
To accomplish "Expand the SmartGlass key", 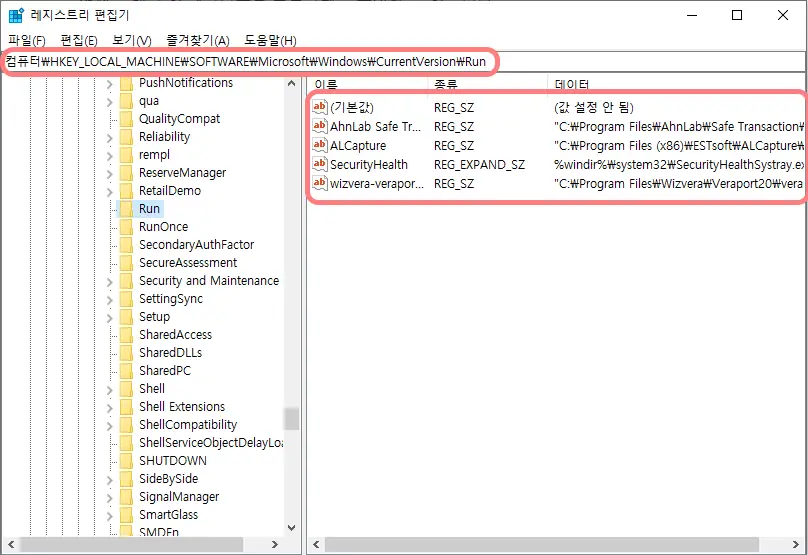I will point(109,515).
